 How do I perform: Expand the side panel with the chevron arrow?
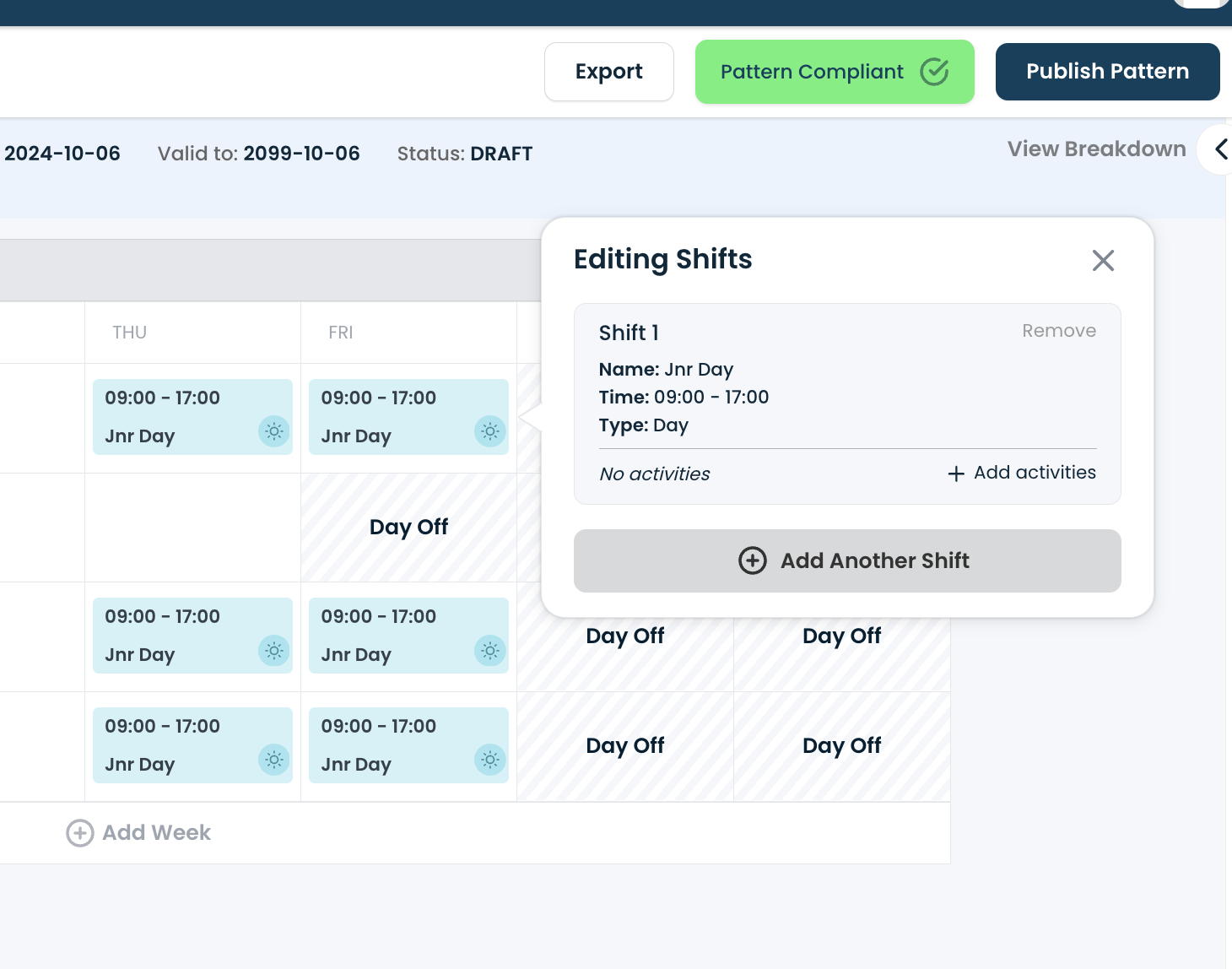tap(1220, 149)
